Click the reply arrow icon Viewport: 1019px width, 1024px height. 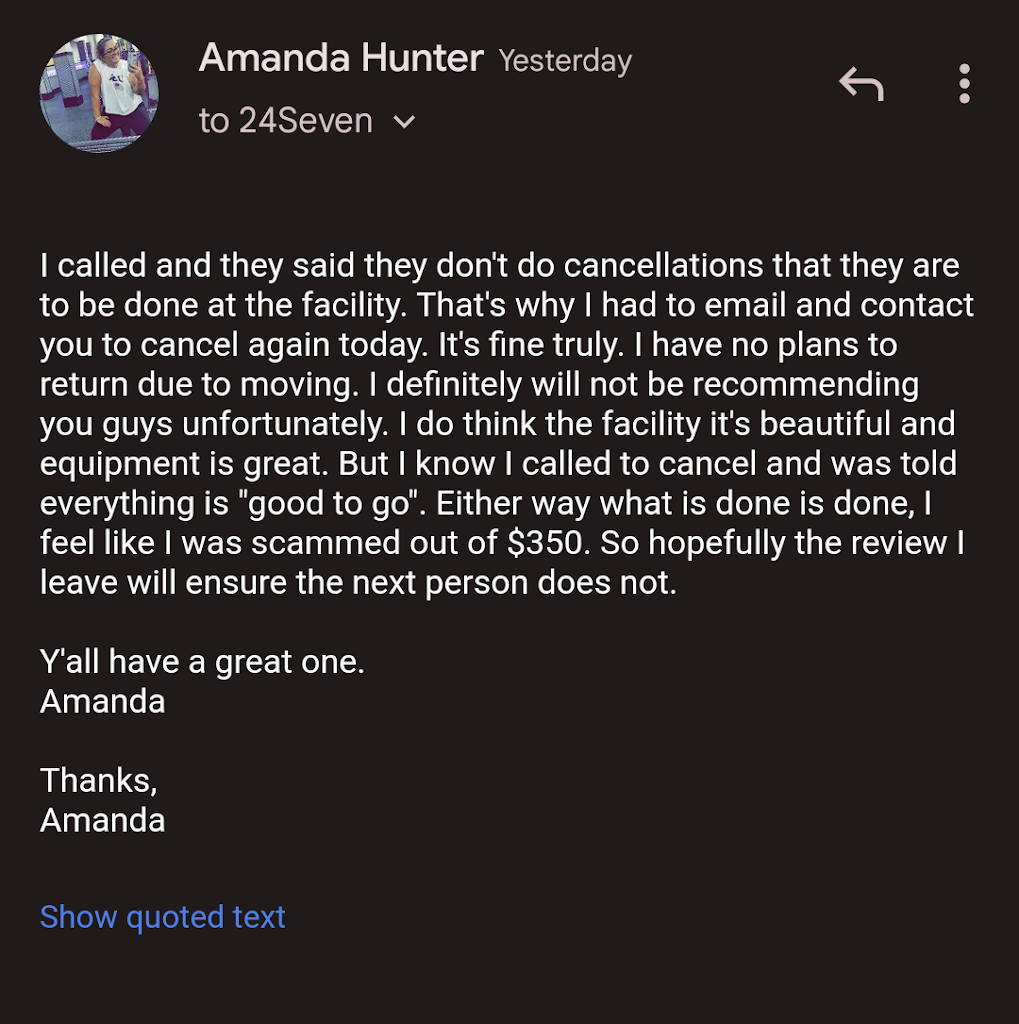coord(861,84)
